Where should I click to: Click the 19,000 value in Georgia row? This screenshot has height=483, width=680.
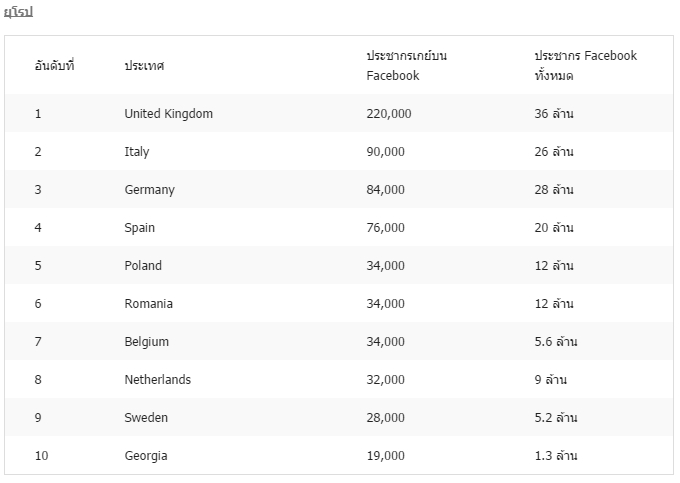386,456
